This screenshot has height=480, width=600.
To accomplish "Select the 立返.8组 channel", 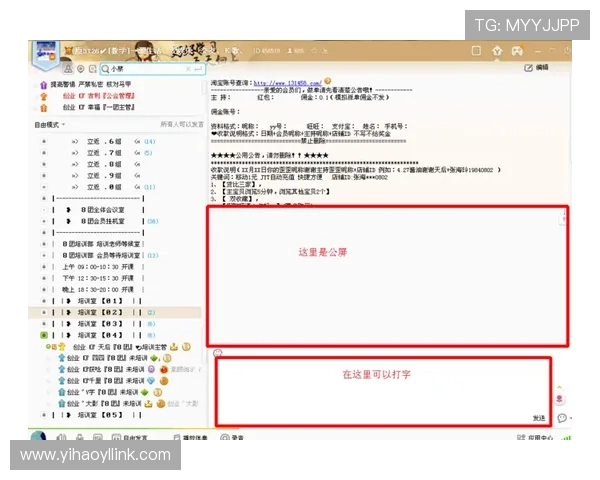I will [104, 164].
